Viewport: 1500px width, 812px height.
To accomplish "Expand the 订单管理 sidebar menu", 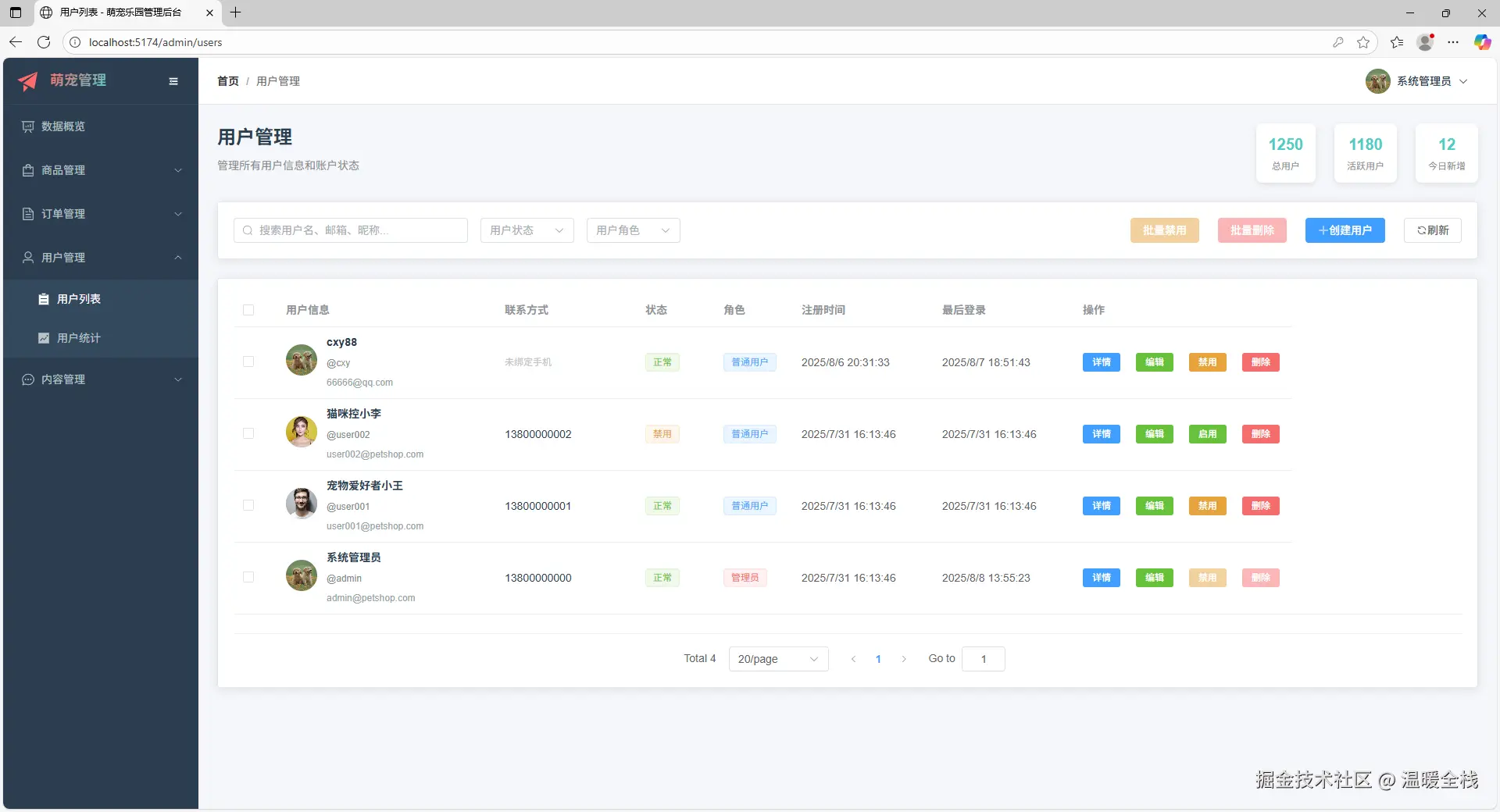I will (x=101, y=214).
